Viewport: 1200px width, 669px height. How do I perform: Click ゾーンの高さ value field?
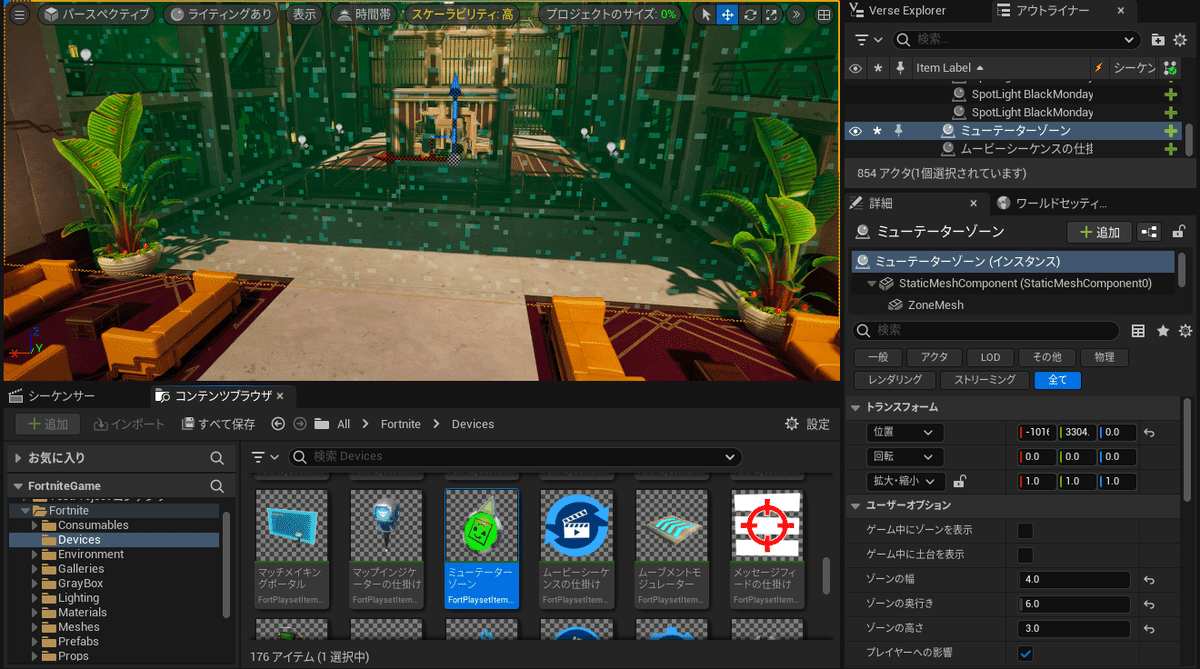pyautogui.click(x=1074, y=628)
